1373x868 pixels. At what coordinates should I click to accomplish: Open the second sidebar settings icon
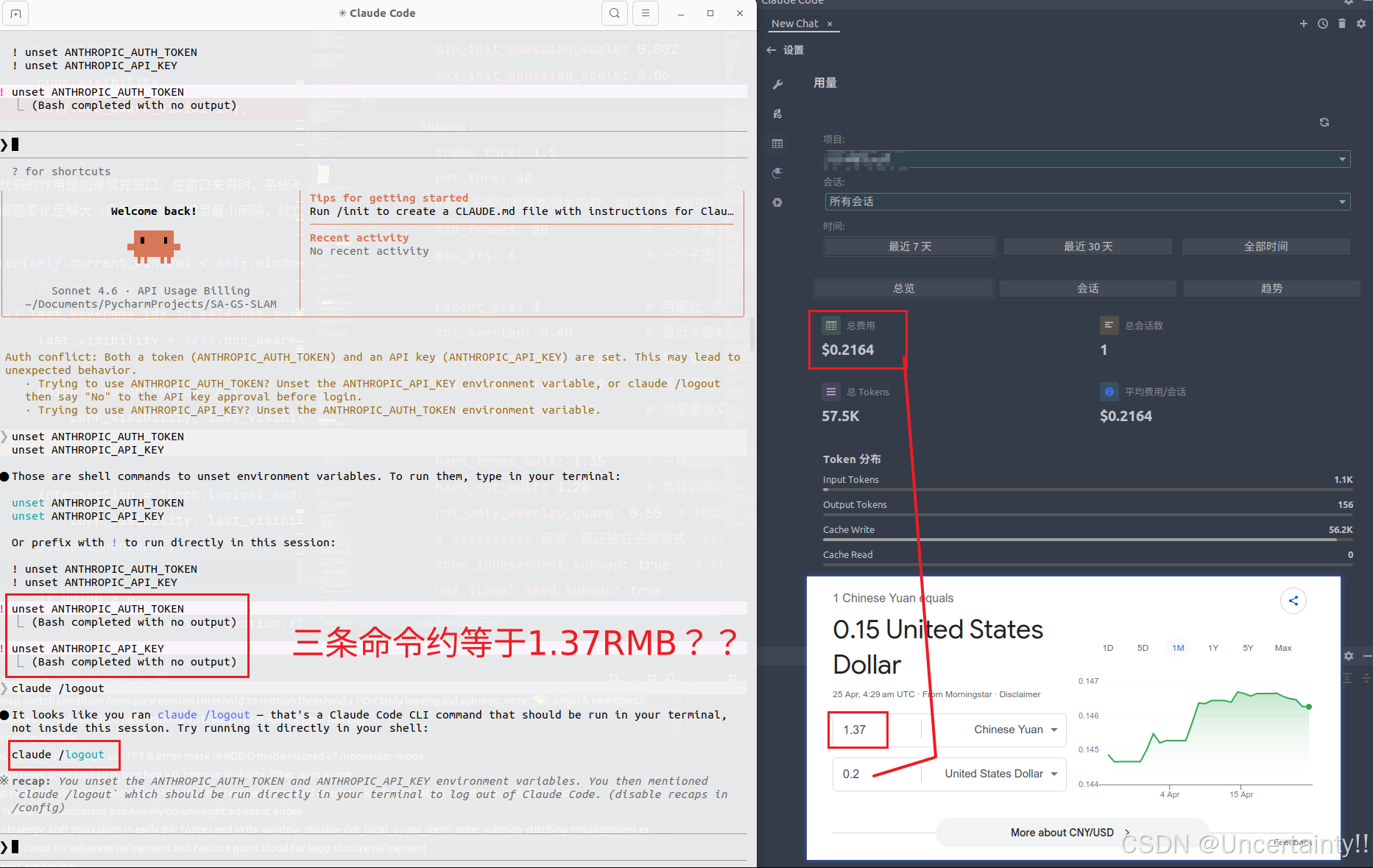[x=777, y=114]
